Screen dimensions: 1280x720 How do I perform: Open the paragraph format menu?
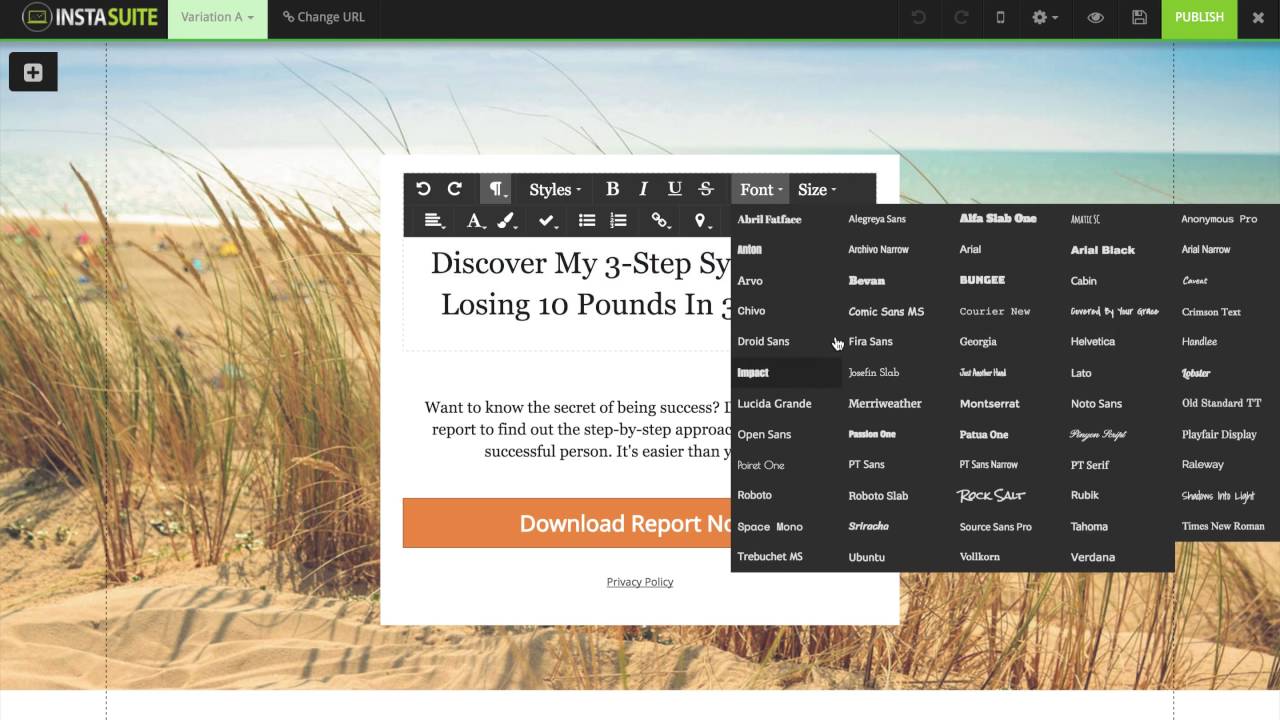497,189
